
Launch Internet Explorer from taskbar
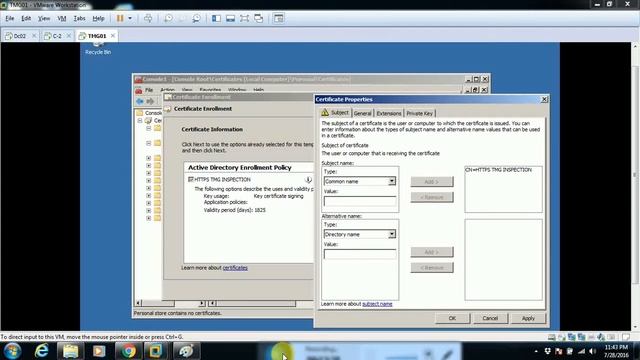(x=41, y=351)
